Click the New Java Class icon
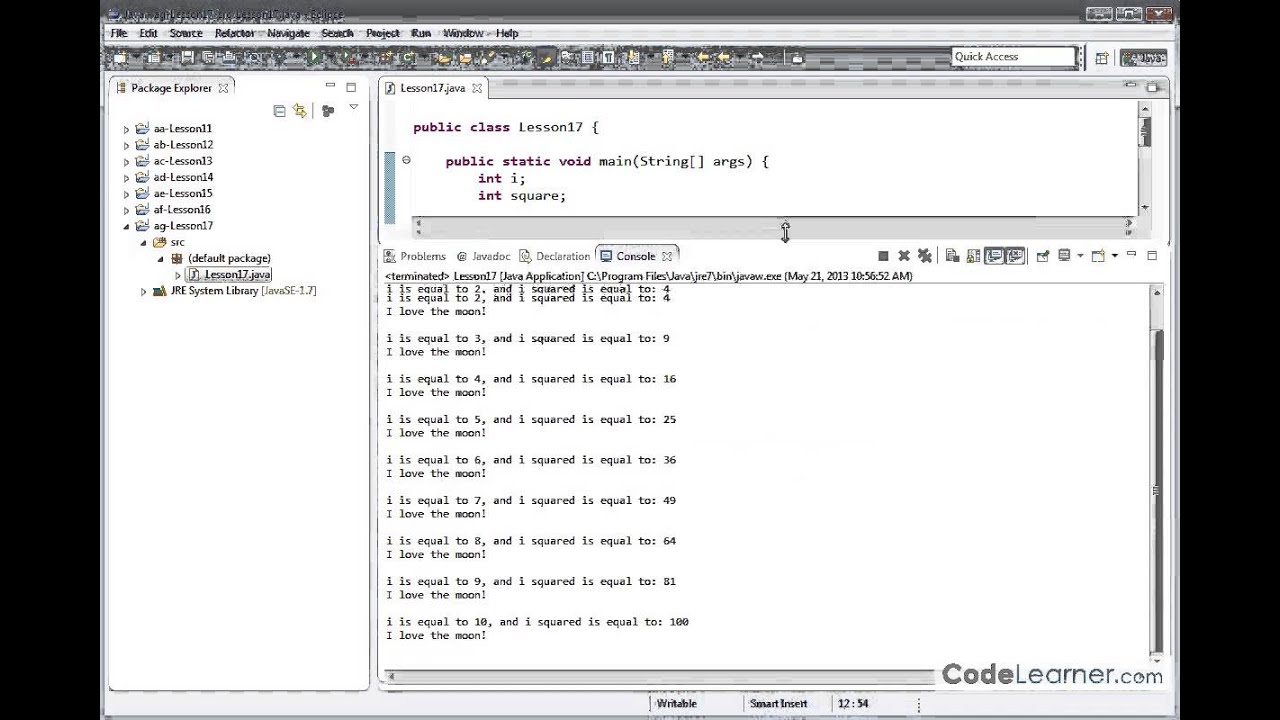The image size is (1280, 720). (x=410, y=58)
